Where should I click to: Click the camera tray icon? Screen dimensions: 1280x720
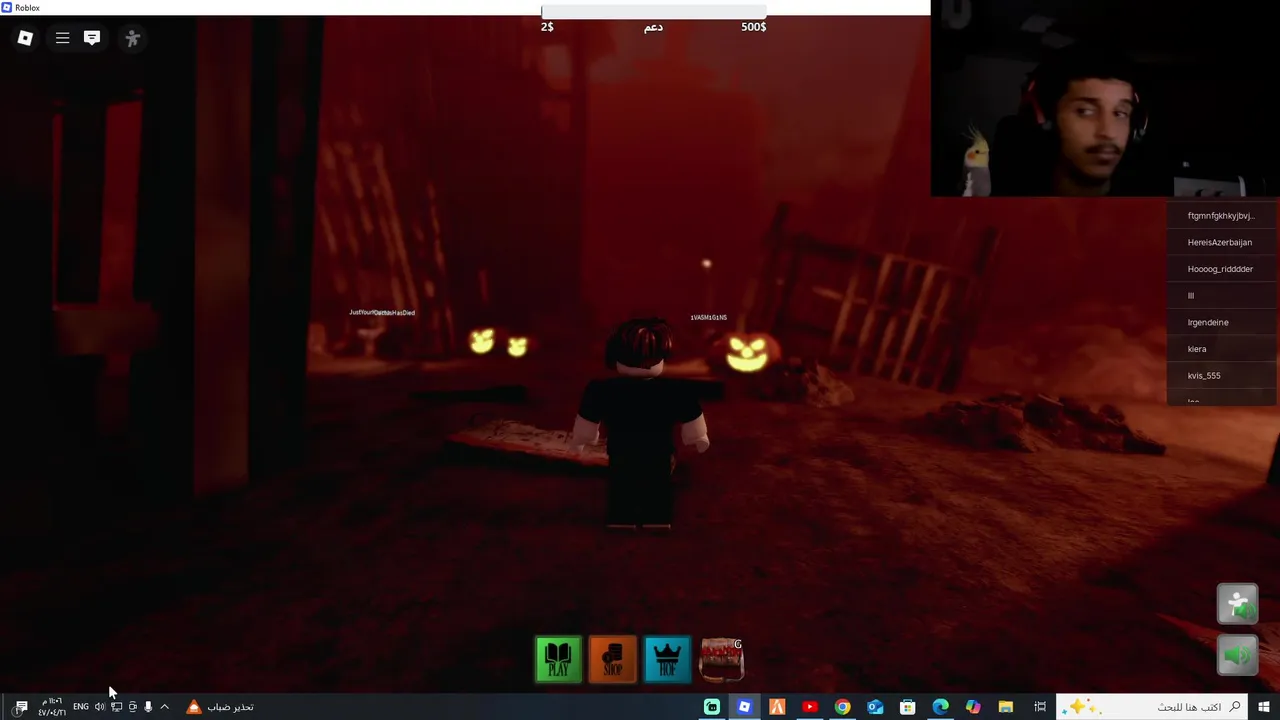coord(132,707)
